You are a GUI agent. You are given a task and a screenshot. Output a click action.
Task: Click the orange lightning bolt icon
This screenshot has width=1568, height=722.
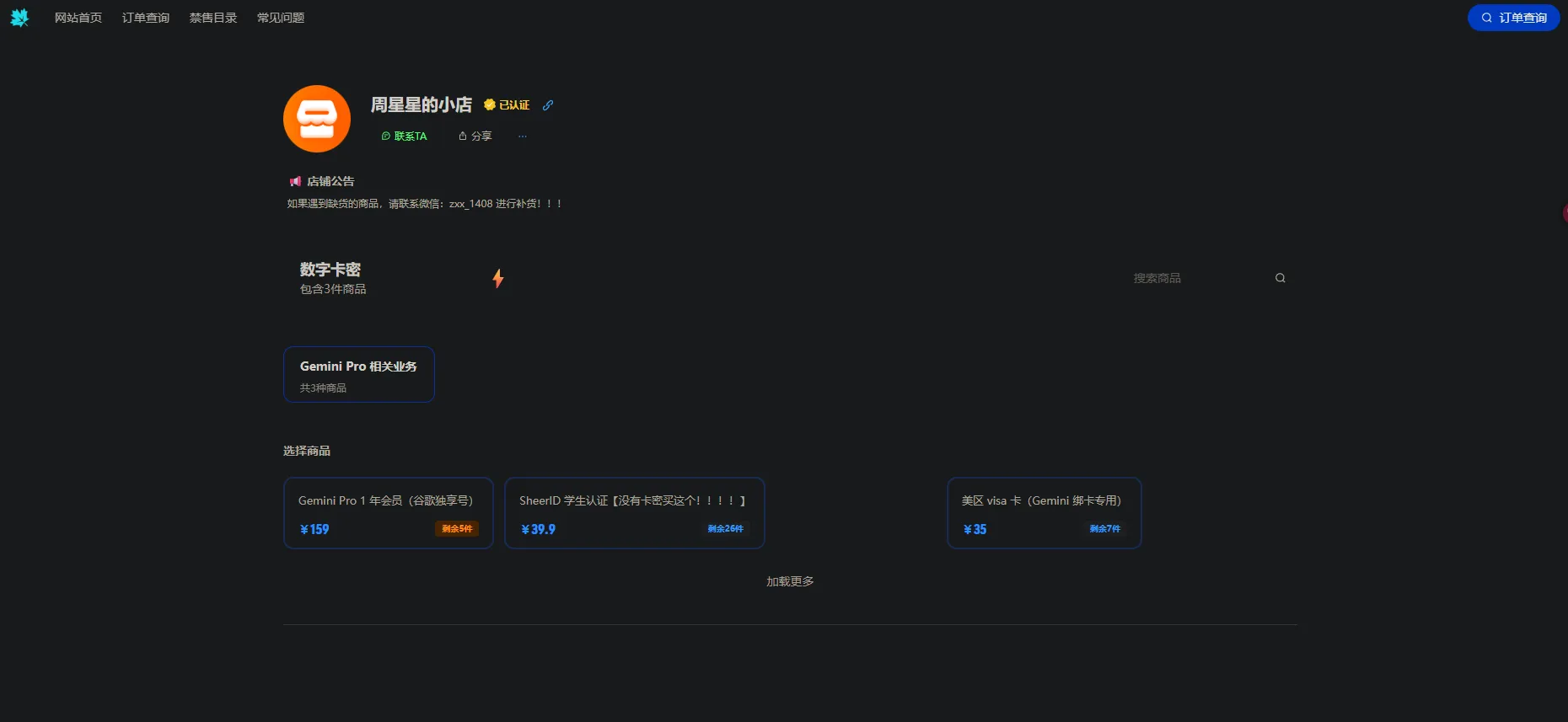pyautogui.click(x=498, y=279)
